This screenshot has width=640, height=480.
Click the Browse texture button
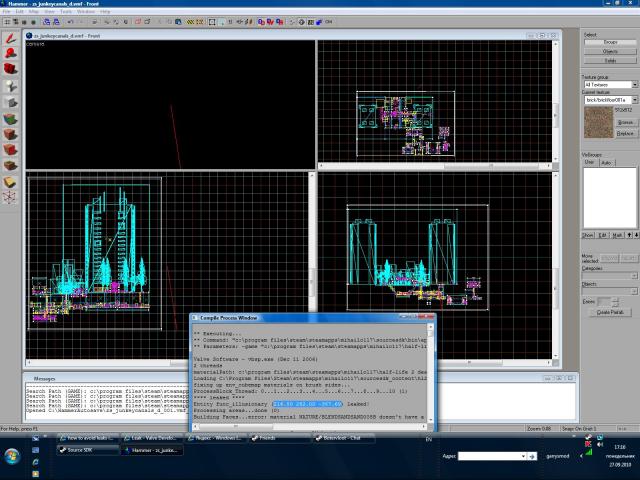pyautogui.click(x=625, y=122)
